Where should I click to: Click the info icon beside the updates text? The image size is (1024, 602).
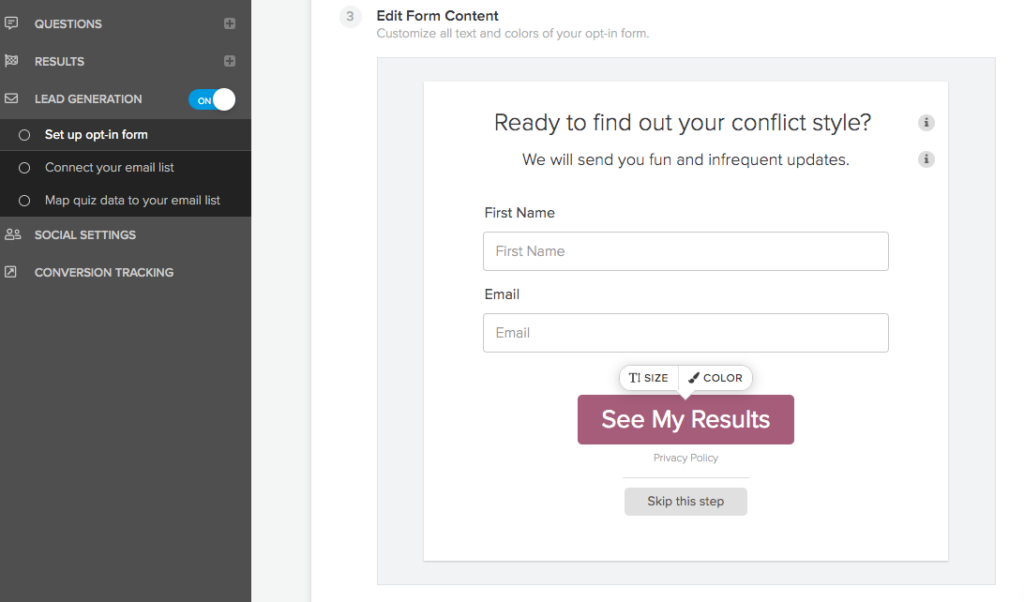925,159
